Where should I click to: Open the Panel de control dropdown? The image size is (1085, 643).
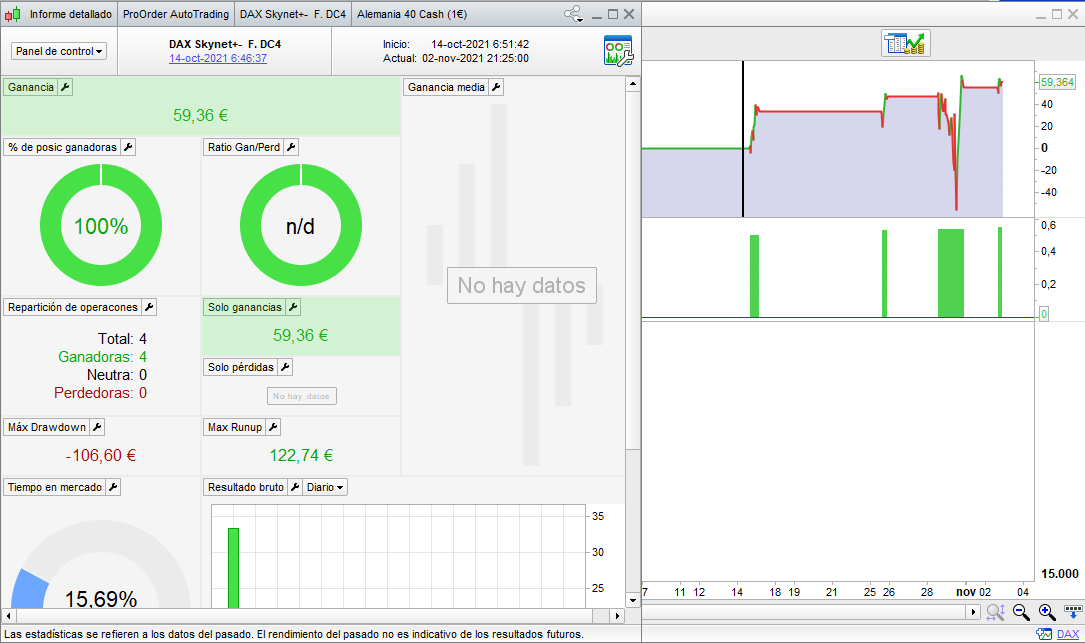(59, 51)
